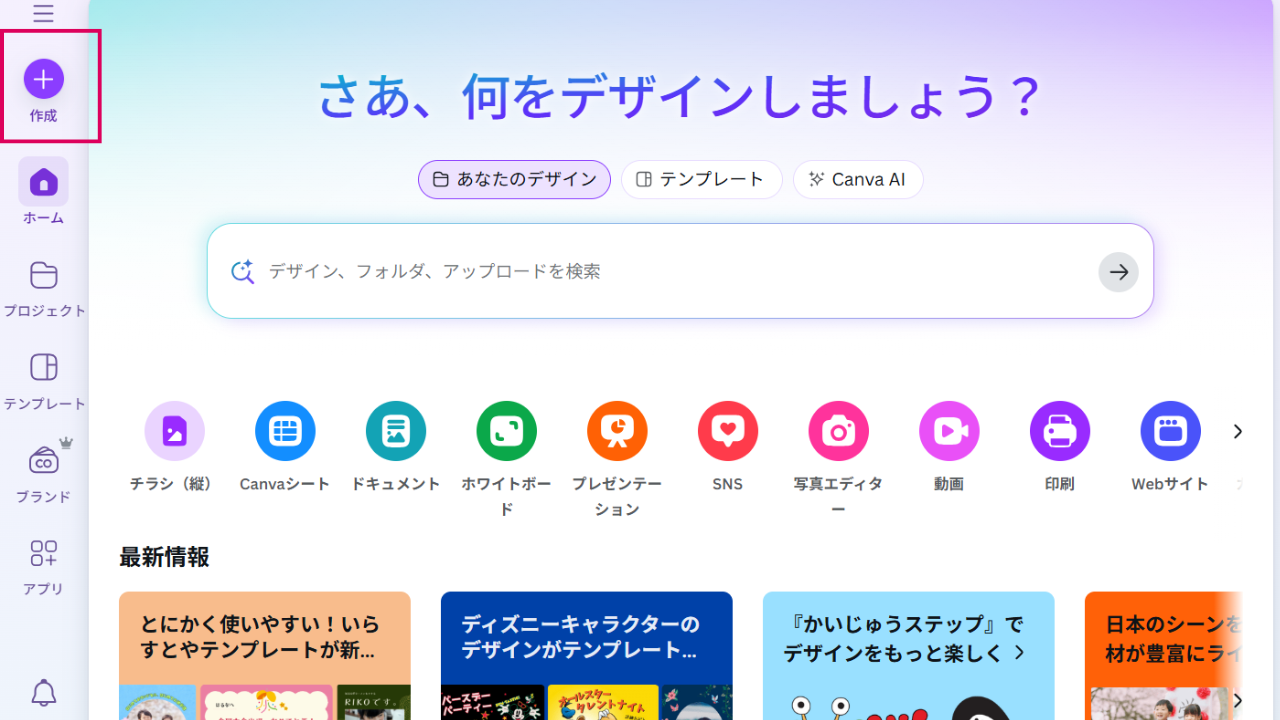Expand design types with the right chevron
Viewport: 1280px width, 720px height.
tap(1237, 432)
